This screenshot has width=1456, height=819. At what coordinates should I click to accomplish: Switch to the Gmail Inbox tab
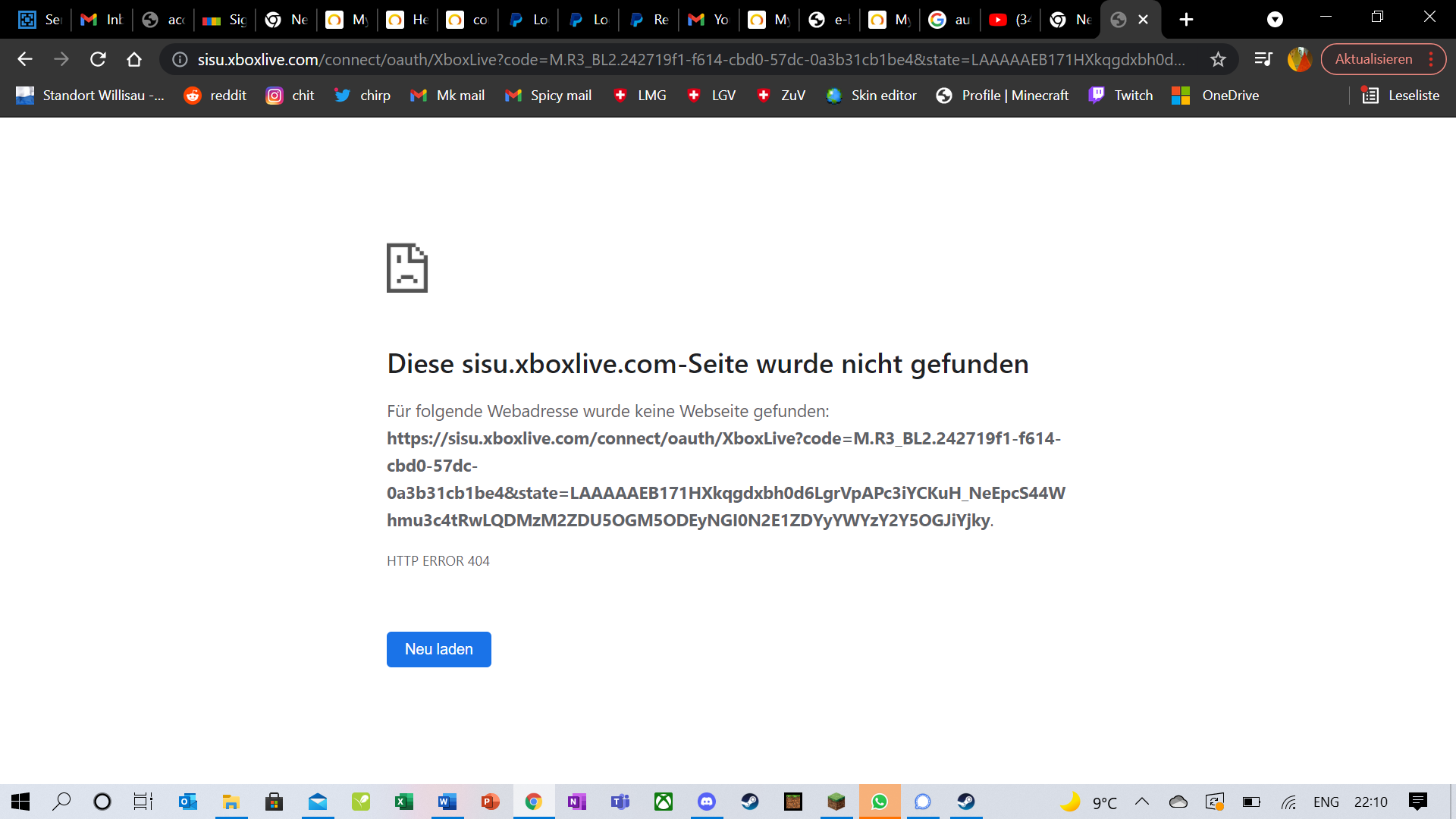coord(102,20)
